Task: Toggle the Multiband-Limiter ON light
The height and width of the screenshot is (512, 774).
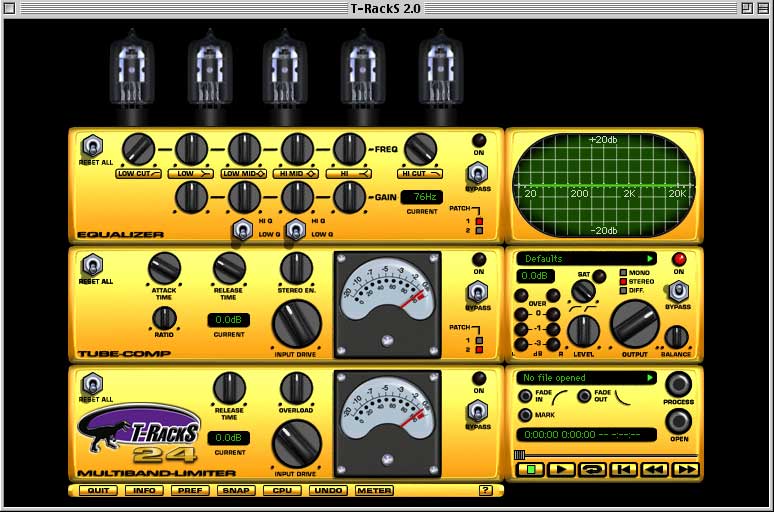Action: (479, 378)
